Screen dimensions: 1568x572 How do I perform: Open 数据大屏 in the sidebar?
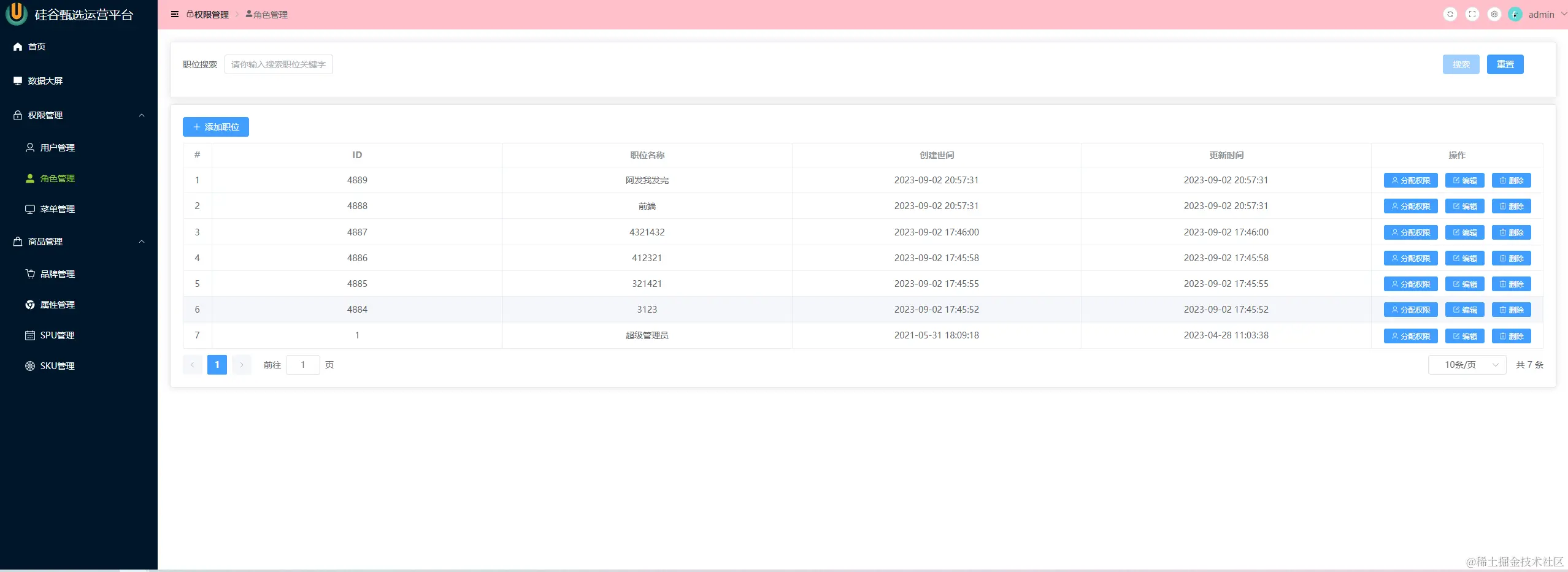click(79, 81)
